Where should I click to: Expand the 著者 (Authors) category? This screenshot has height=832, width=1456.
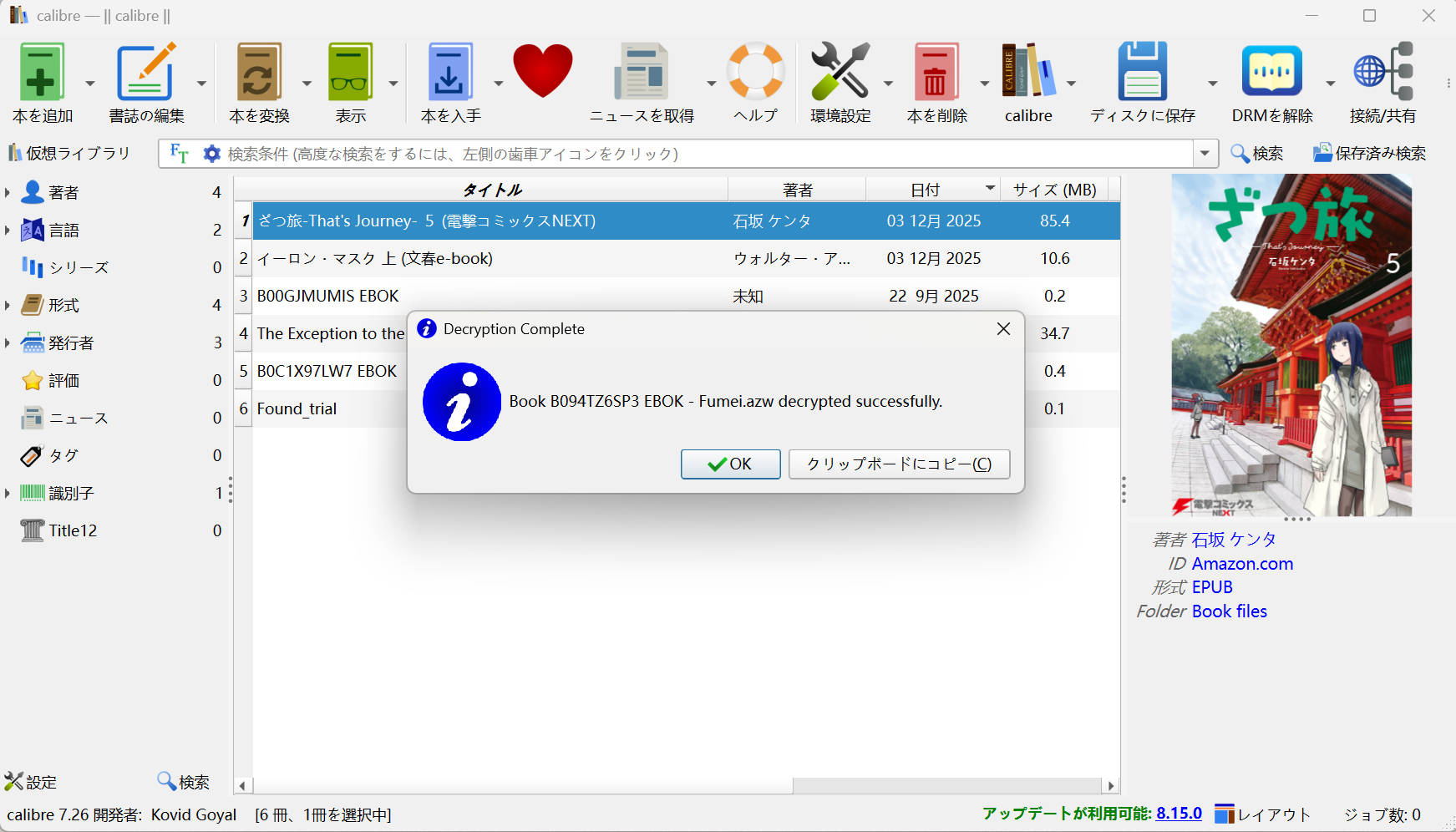8,193
